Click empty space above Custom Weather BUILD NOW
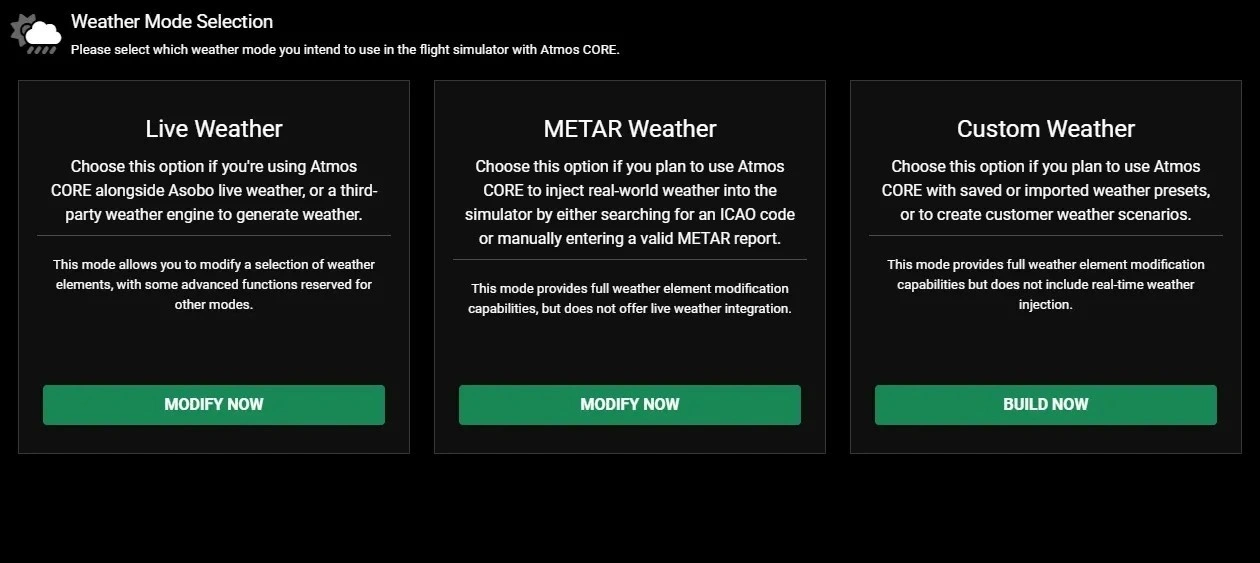Image resolution: width=1260 pixels, height=563 pixels. pos(1046,350)
